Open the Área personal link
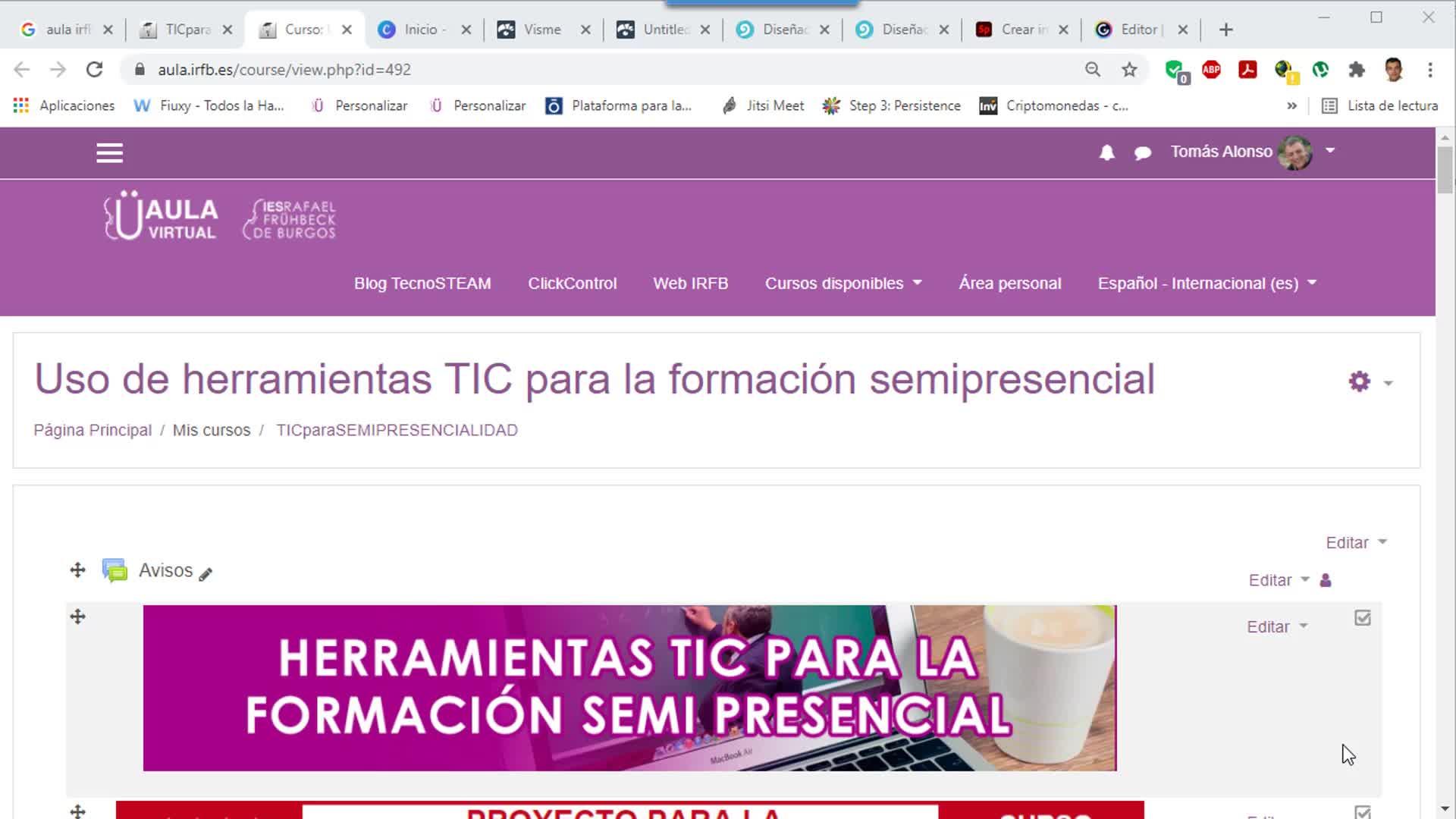 pyautogui.click(x=1009, y=284)
